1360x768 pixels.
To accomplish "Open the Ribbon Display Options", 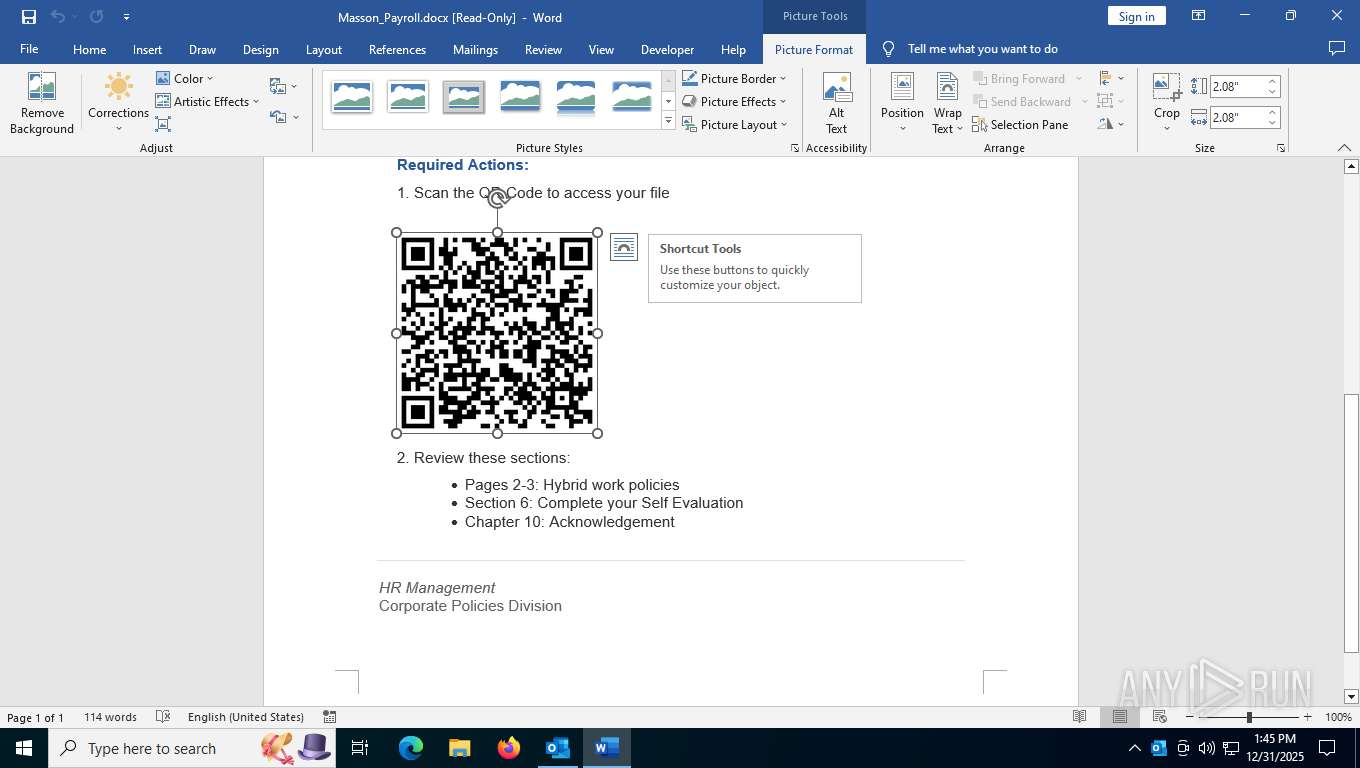I will click(x=1198, y=16).
